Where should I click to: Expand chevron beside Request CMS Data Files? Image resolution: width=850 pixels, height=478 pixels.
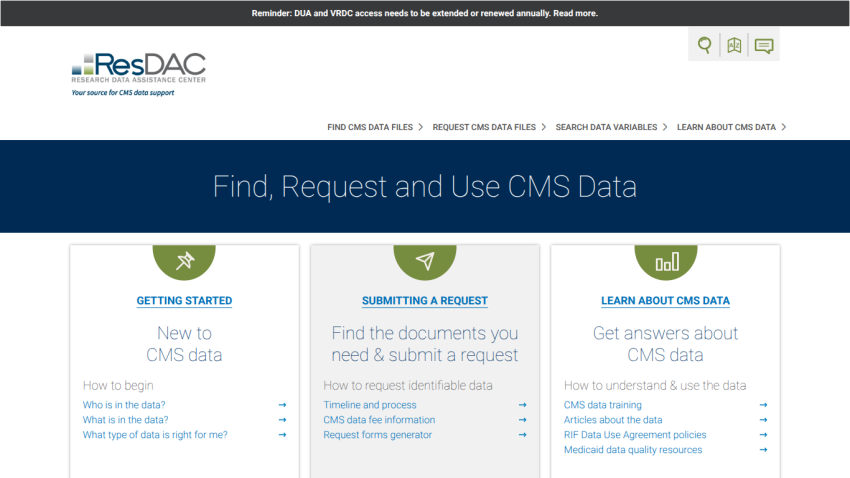(x=543, y=127)
